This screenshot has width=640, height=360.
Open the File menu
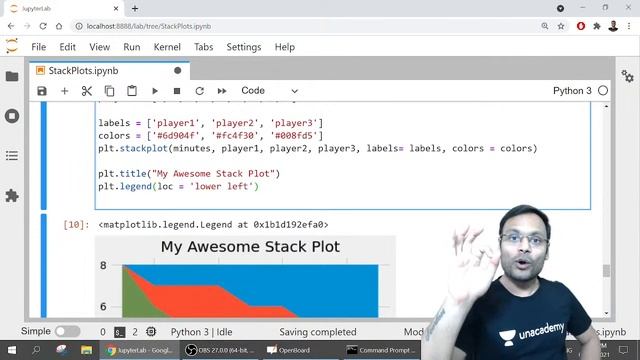click(x=39, y=47)
